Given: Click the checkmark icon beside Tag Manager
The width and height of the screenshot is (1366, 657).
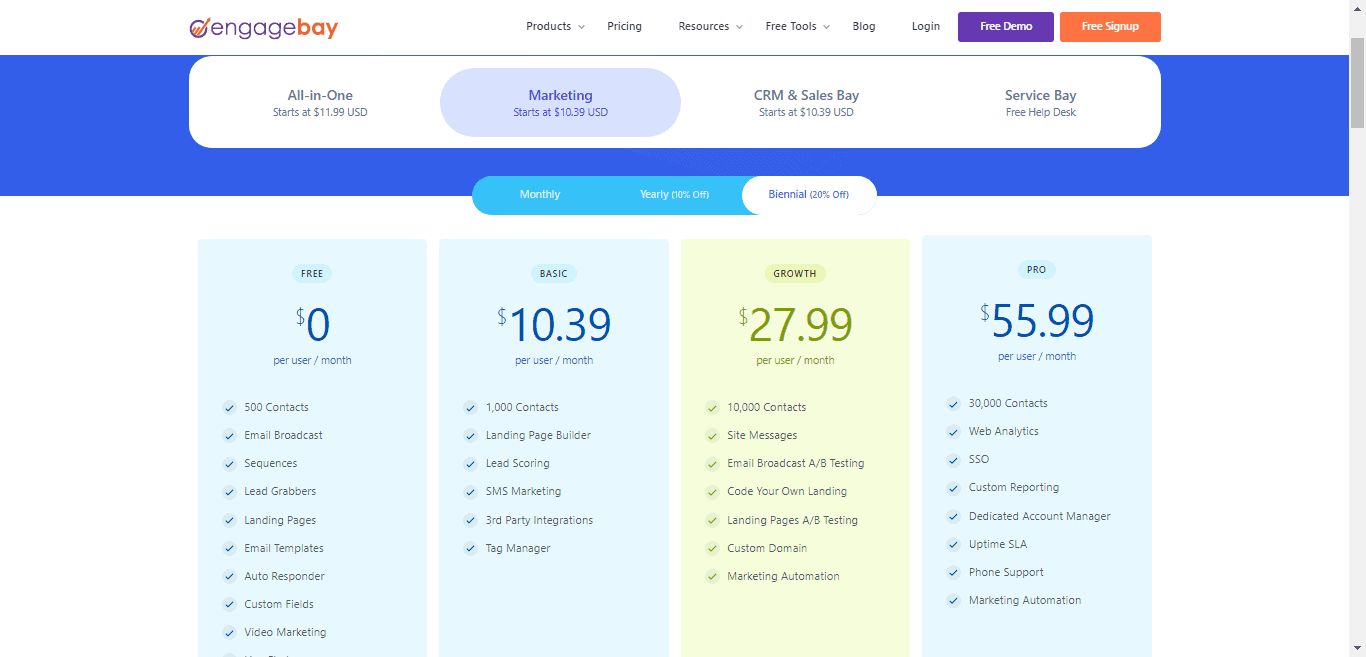Looking at the screenshot, I should coord(470,548).
